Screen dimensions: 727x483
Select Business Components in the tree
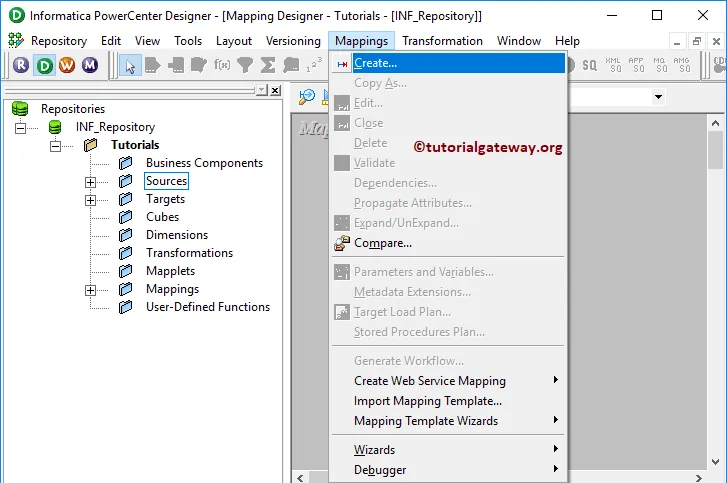pos(204,163)
